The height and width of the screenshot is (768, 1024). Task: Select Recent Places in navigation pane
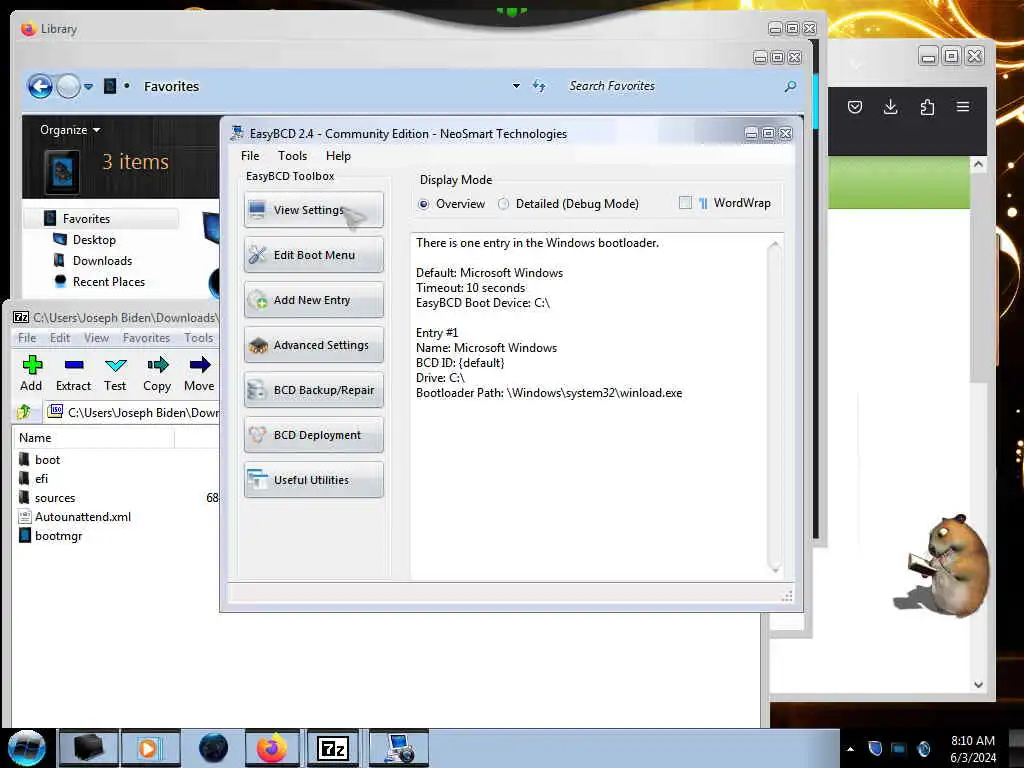[x=108, y=281]
